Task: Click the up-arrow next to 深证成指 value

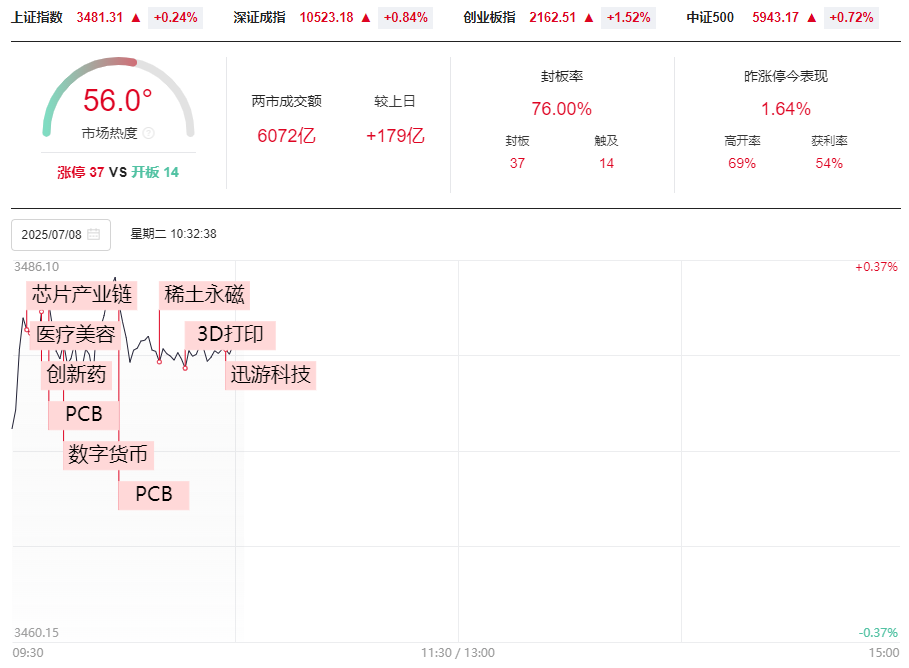Action: pos(366,18)
